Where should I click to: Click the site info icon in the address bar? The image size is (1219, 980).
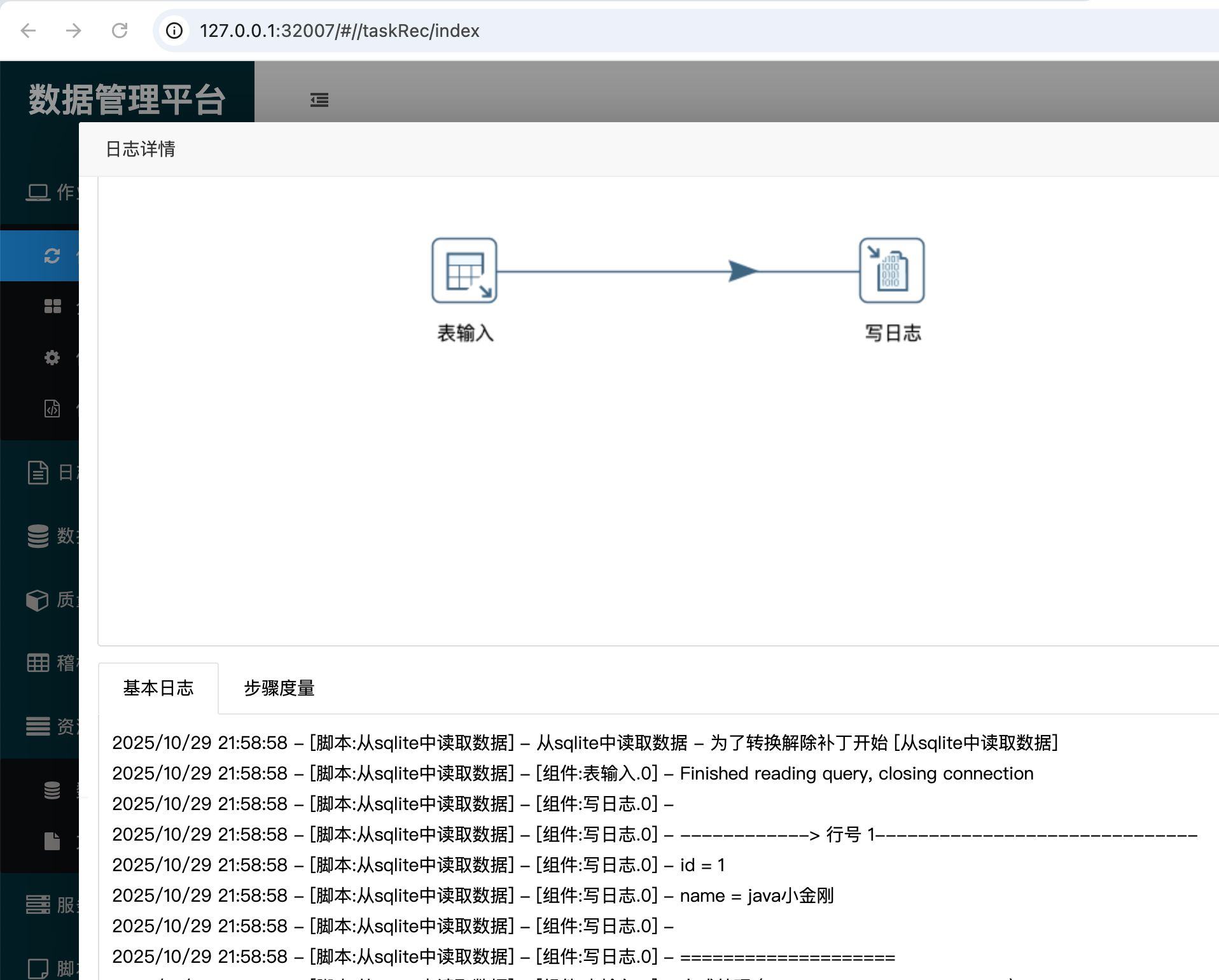pyautogui.click(x=174, y=31)
